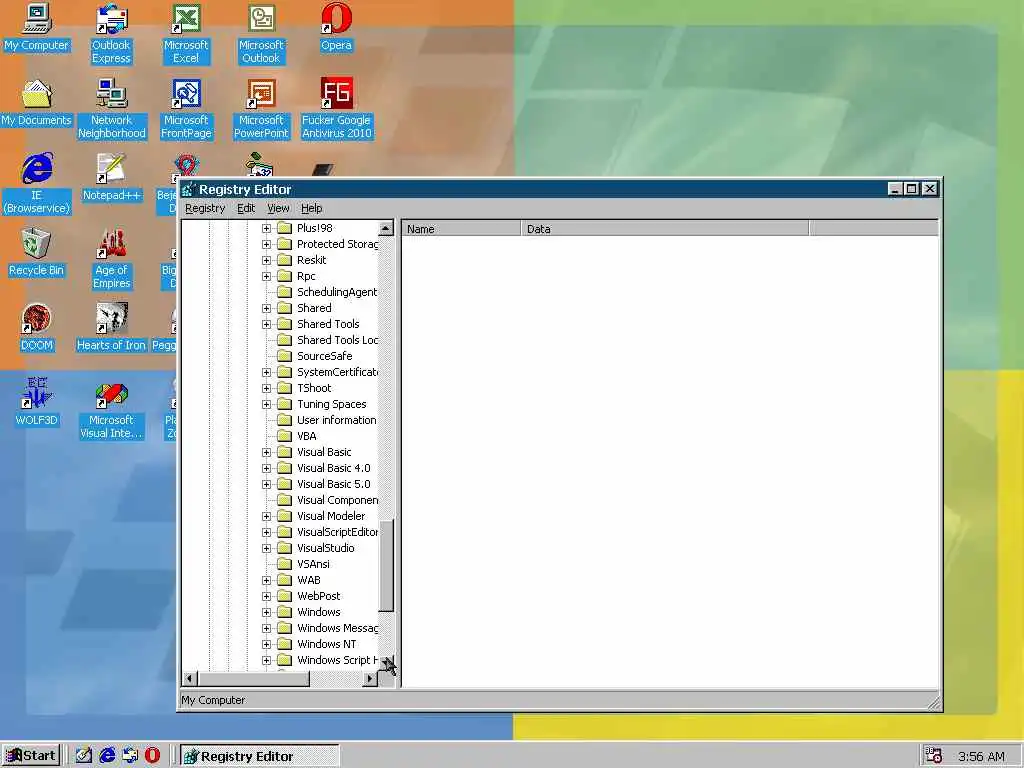This screenshot has height=768, width=1024.
Task: Select the WebPost registry key
Action: tap(318, 596)
